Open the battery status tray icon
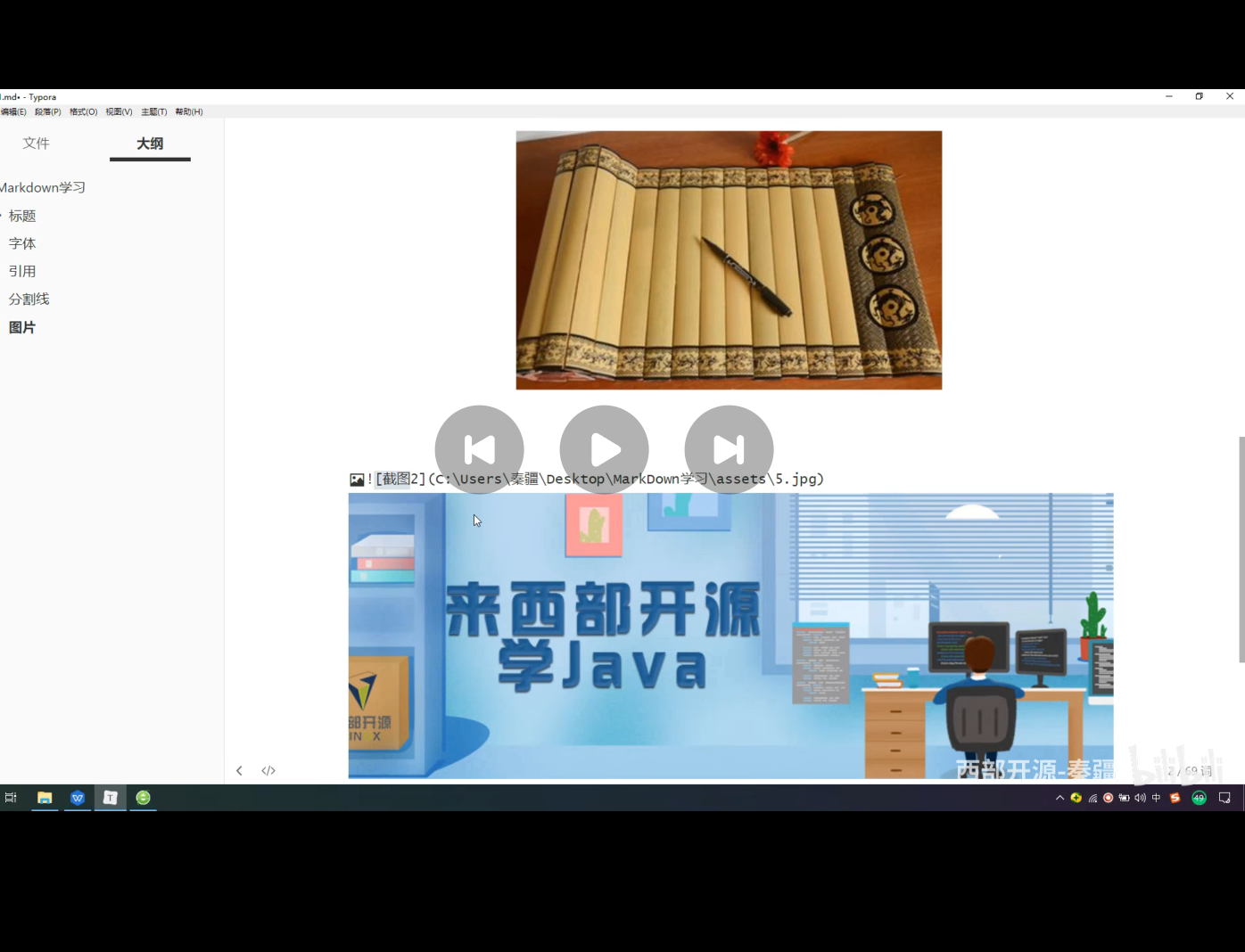Image resolution: width=1245 pixels, height=952 pixels. [1125, 798]
